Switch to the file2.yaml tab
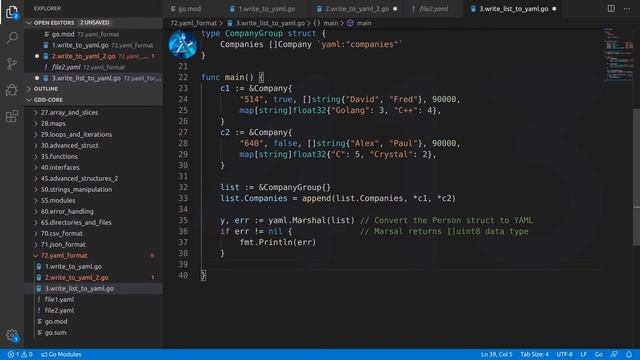640x360 pixels. pos(433,9)
